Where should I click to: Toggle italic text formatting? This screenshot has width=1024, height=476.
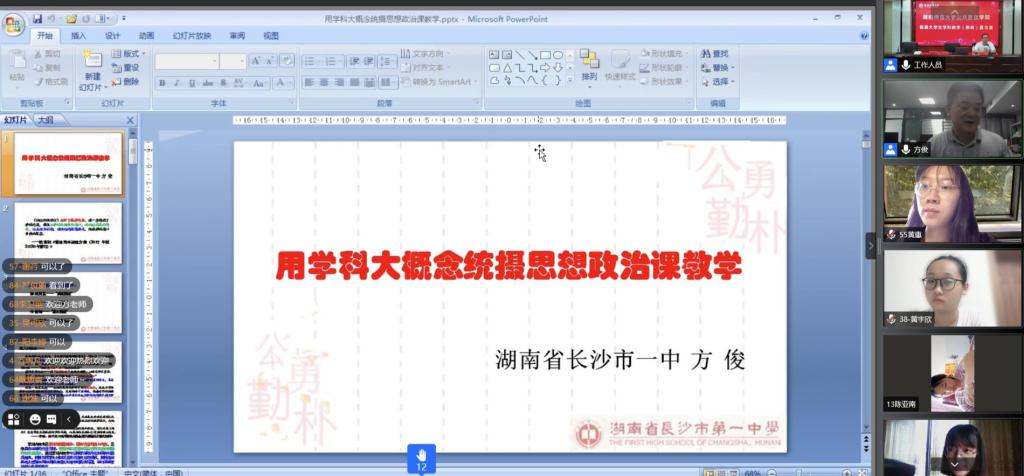click(x=176, y=83)
